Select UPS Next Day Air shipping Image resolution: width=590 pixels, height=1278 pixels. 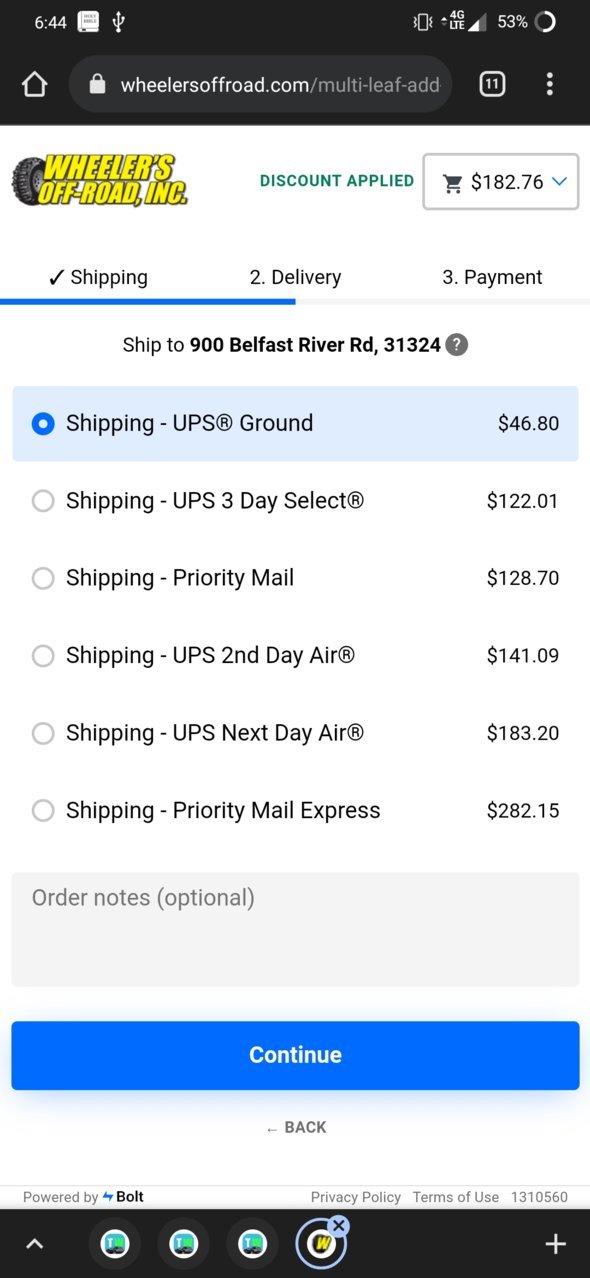[295, 733]
